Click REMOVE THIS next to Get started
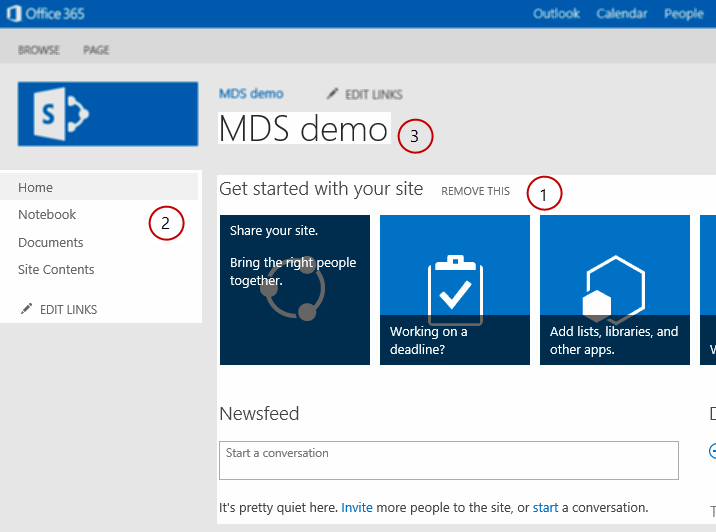 [x=475, y=191]
